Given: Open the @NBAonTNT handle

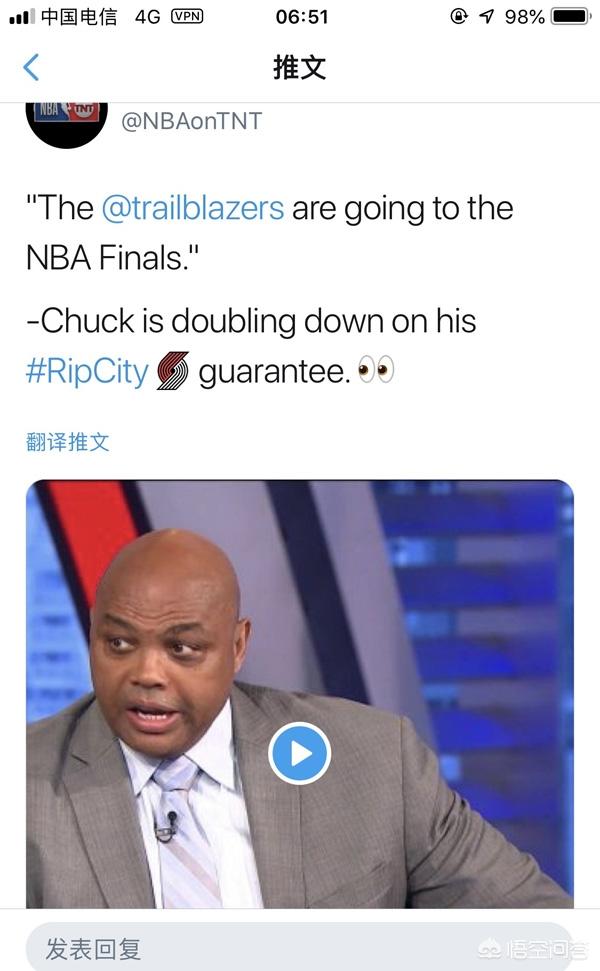Looking at the screenshot, I should click(192, 121).
